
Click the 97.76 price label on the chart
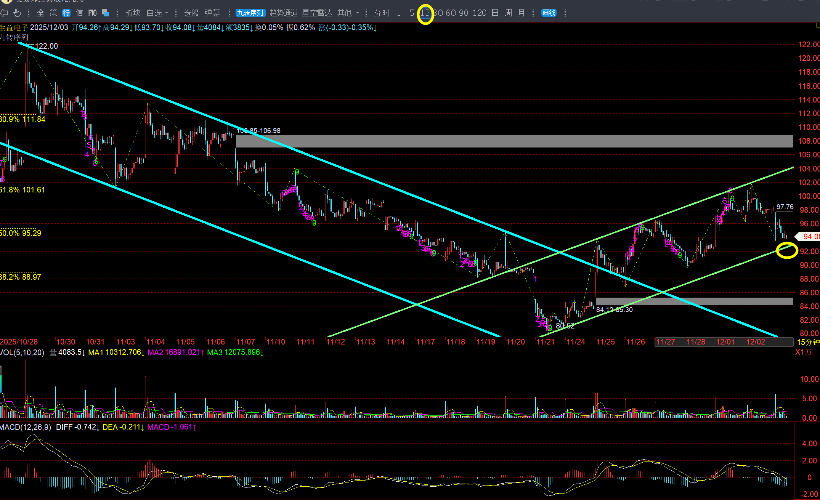pos(785,207)
